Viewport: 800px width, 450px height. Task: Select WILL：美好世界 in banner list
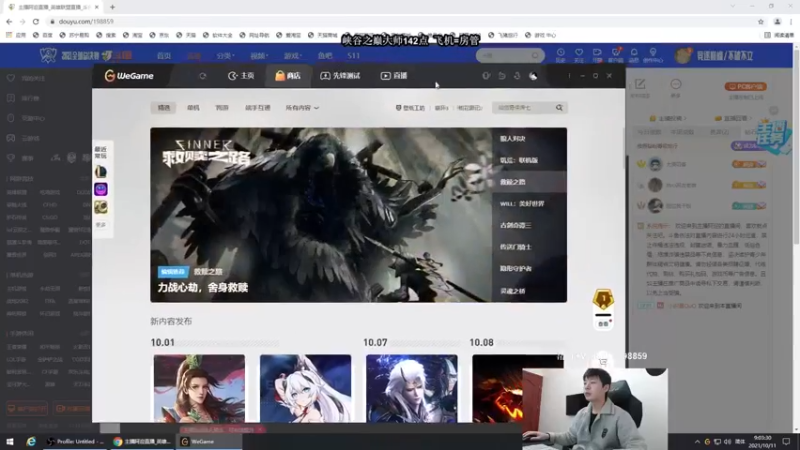click(530, 204)
